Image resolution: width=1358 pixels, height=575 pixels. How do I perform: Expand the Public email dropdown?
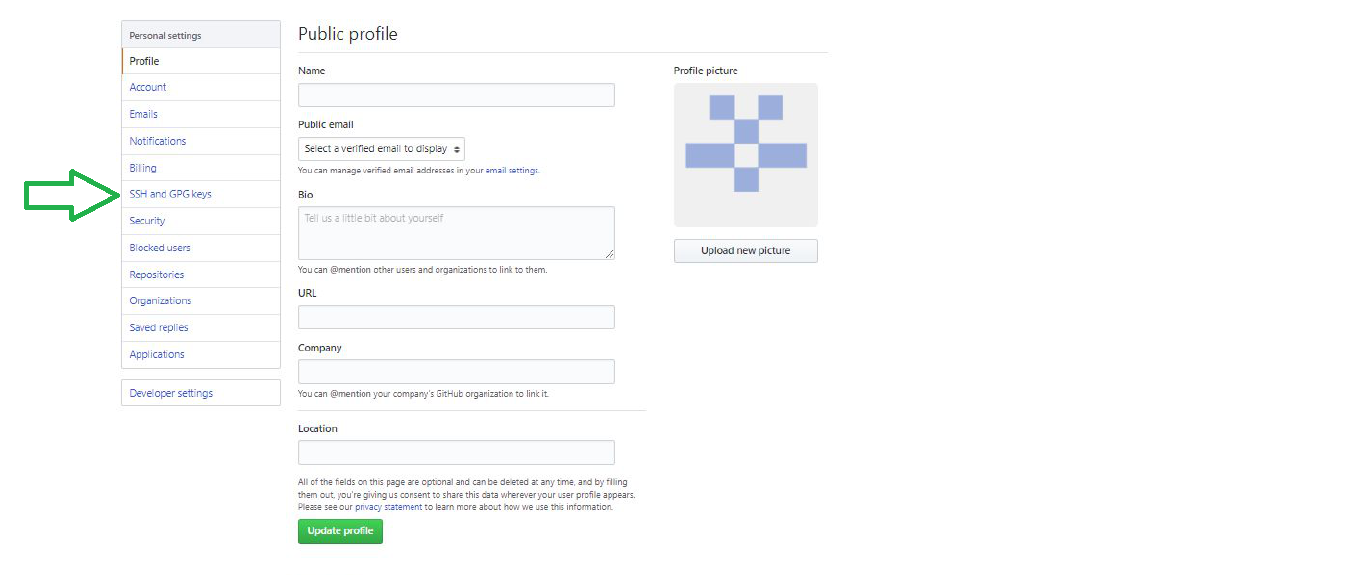381,149
